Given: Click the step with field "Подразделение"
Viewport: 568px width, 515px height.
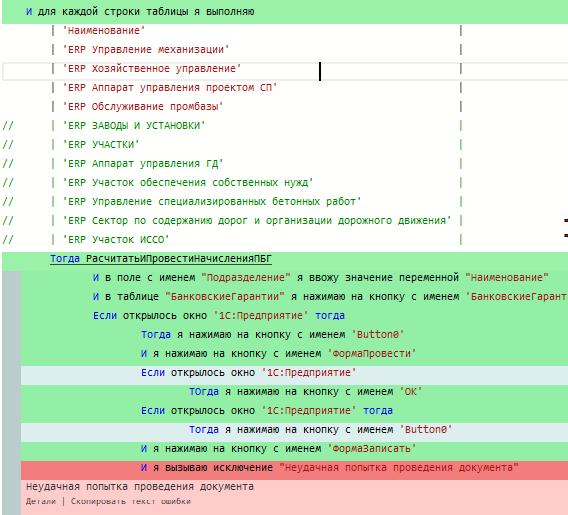Looking at the screenshot, I should click(321, 278).
